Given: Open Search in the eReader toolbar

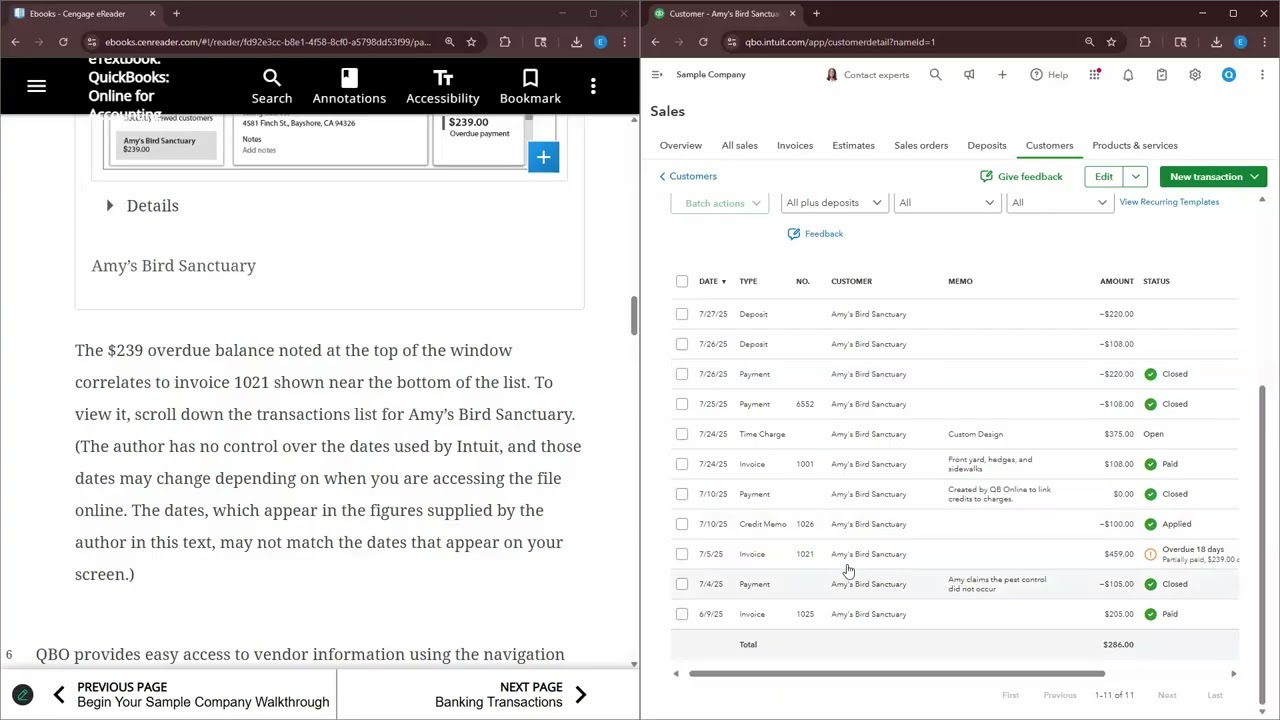Looking at the screenshot, I should pos(271,87).
